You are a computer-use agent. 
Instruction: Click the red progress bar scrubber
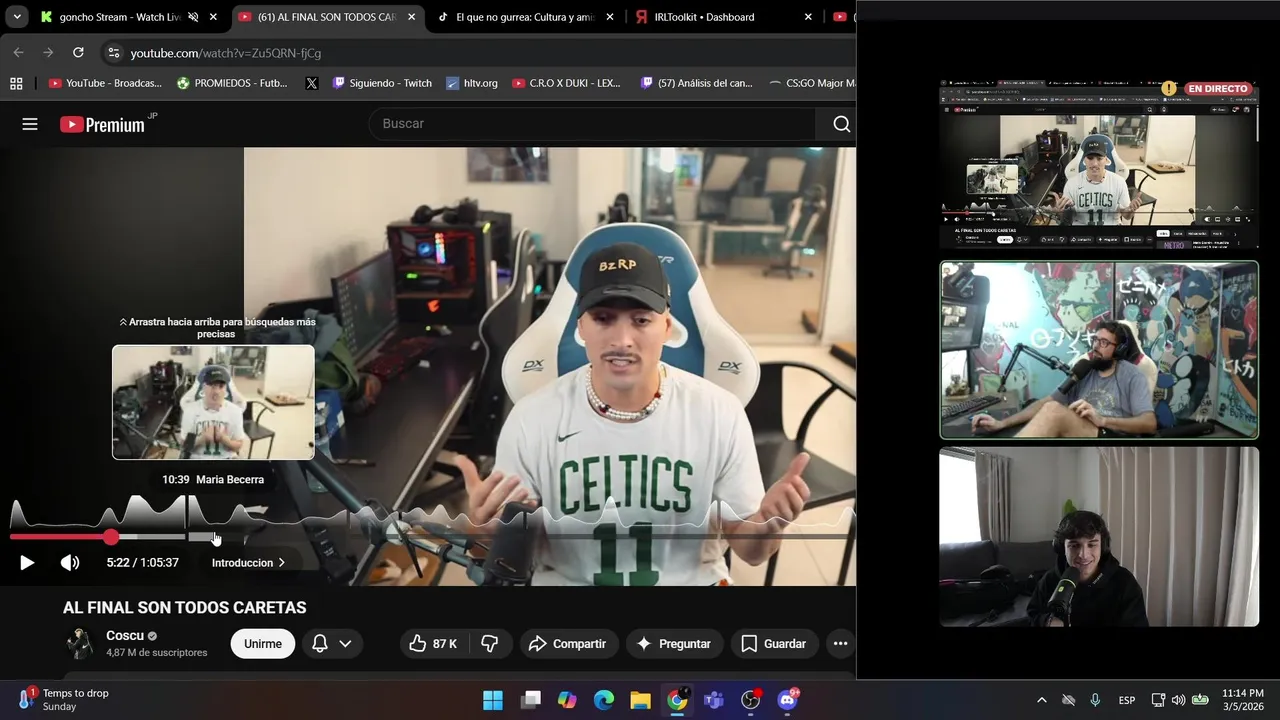click(x=111, y=537)
